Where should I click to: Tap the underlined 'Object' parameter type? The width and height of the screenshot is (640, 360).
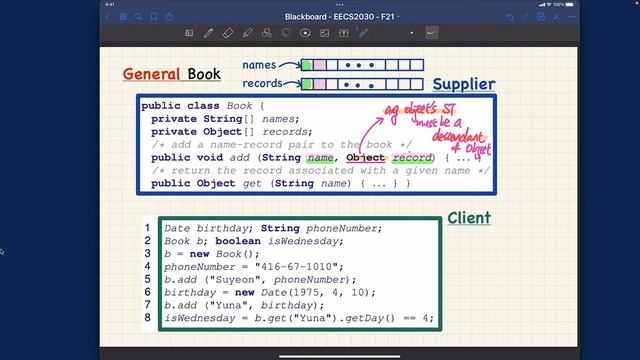[x=365, y=158]
